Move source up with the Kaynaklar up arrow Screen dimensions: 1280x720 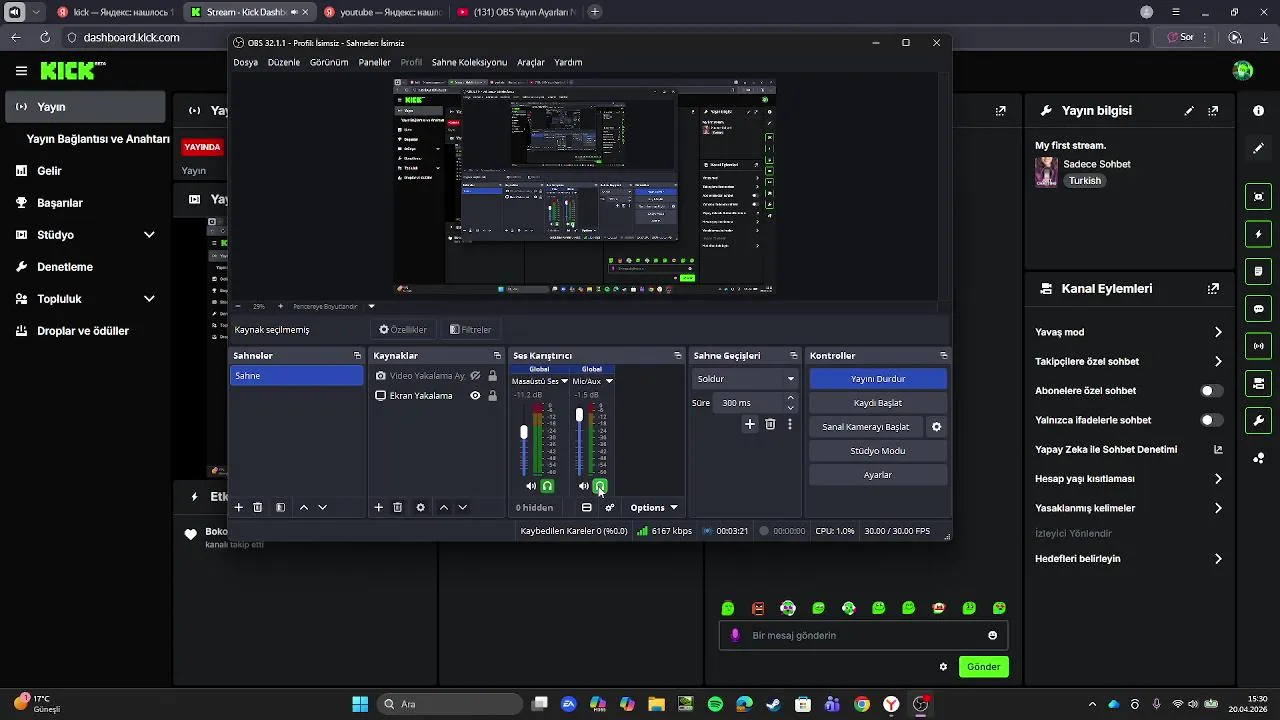coord(443,508)
